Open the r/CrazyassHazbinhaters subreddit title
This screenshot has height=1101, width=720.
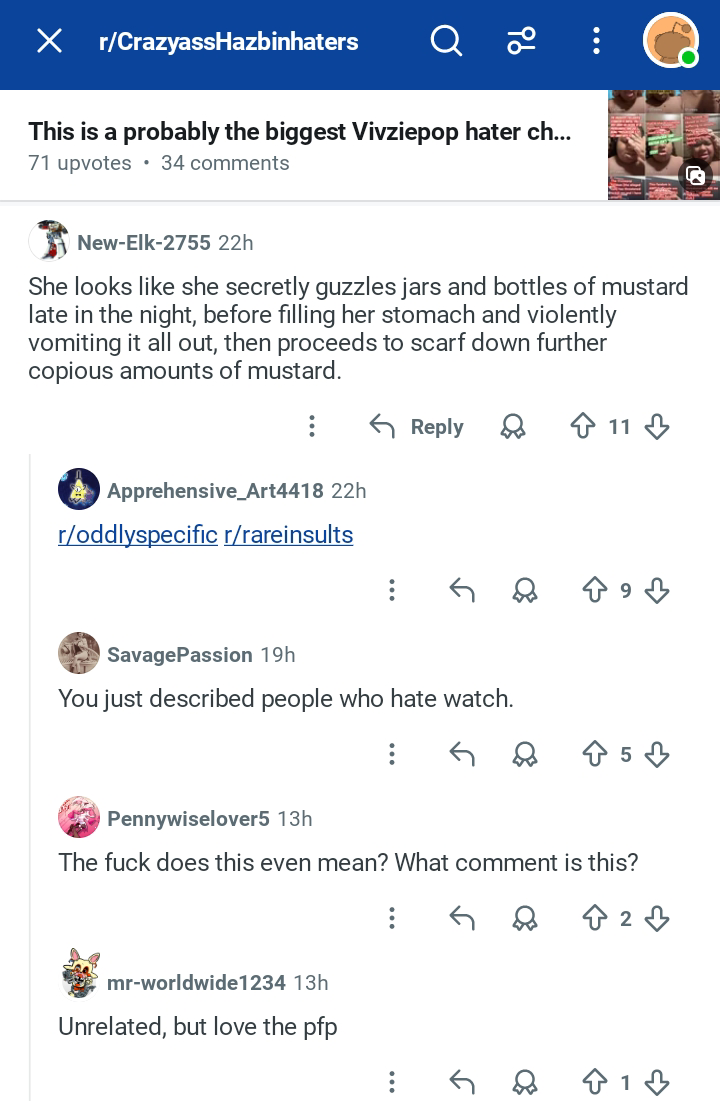click(228, 42)
